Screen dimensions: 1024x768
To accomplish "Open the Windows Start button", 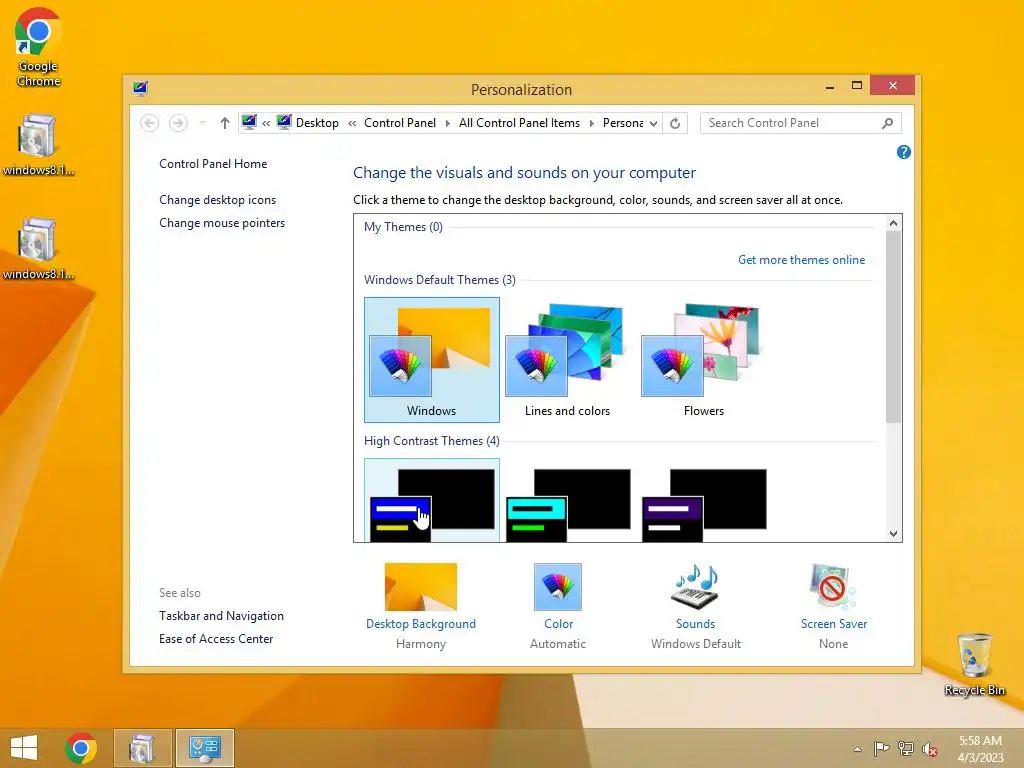I will coord(24,748).
